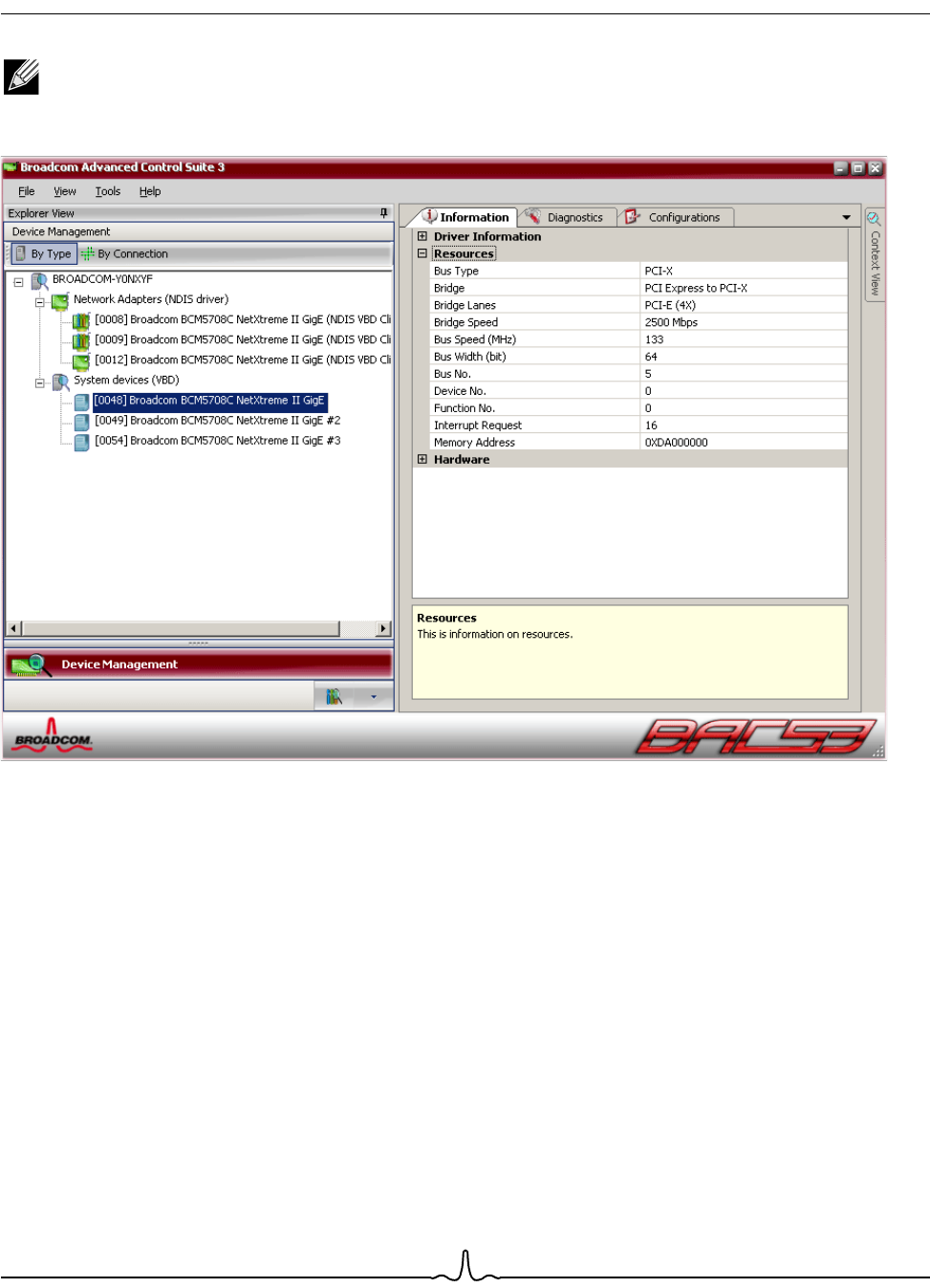Screen dimensions: 930x1288
Task: Open the Help menu
Action: pos(150,191)
